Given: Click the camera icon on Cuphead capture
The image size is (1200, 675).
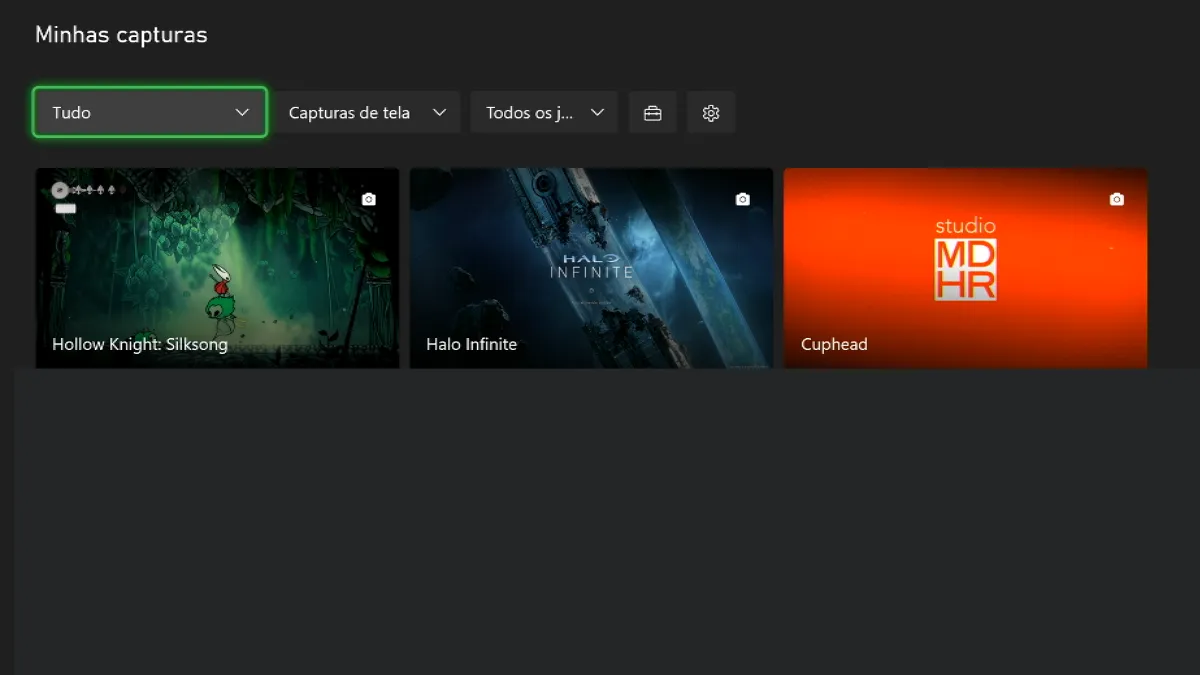Looking at the screenshot, I should pyautogui.click(x=1117, y=199).
